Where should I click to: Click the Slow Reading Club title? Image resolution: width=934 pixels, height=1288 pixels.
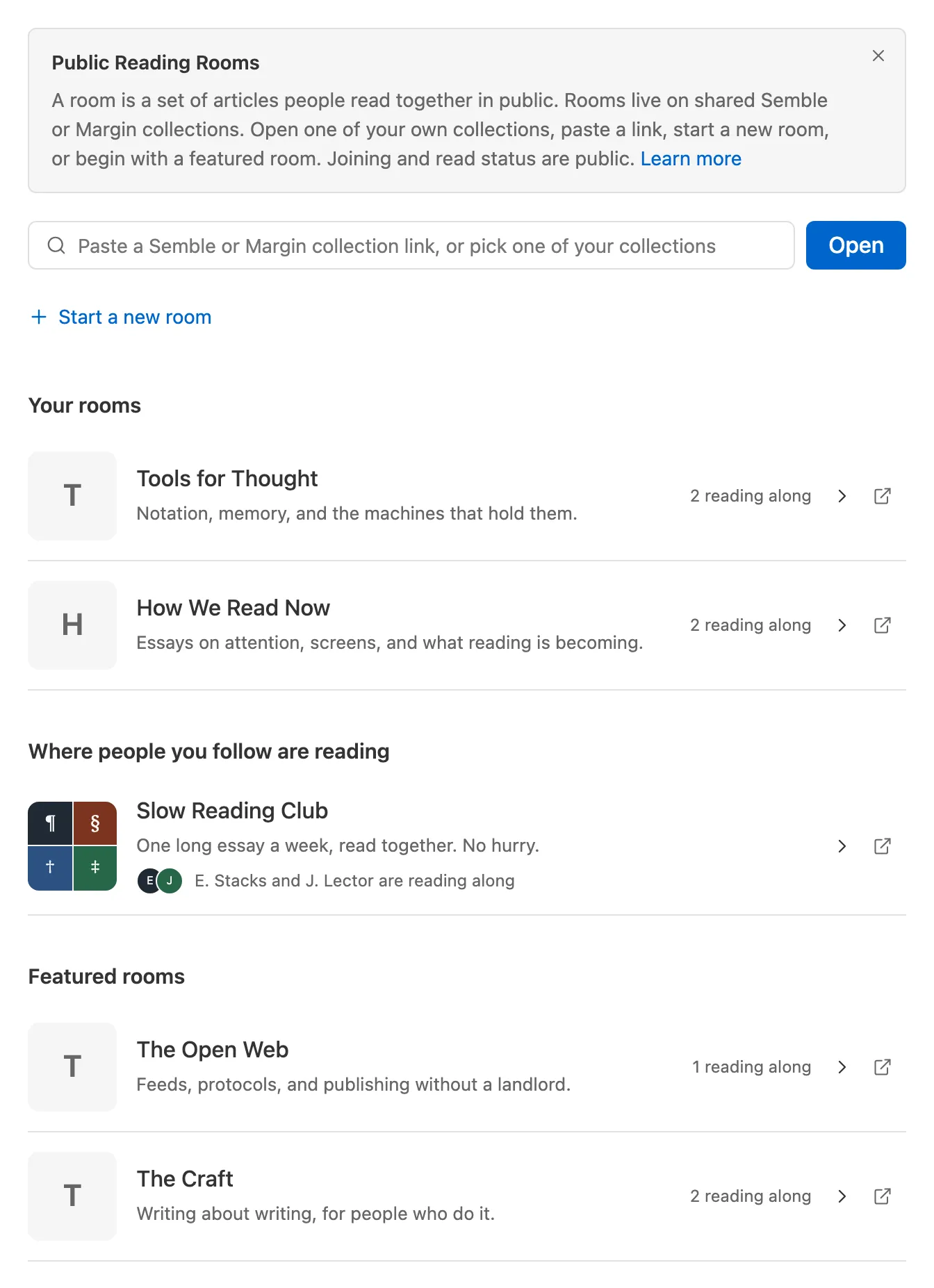[232, 811]
